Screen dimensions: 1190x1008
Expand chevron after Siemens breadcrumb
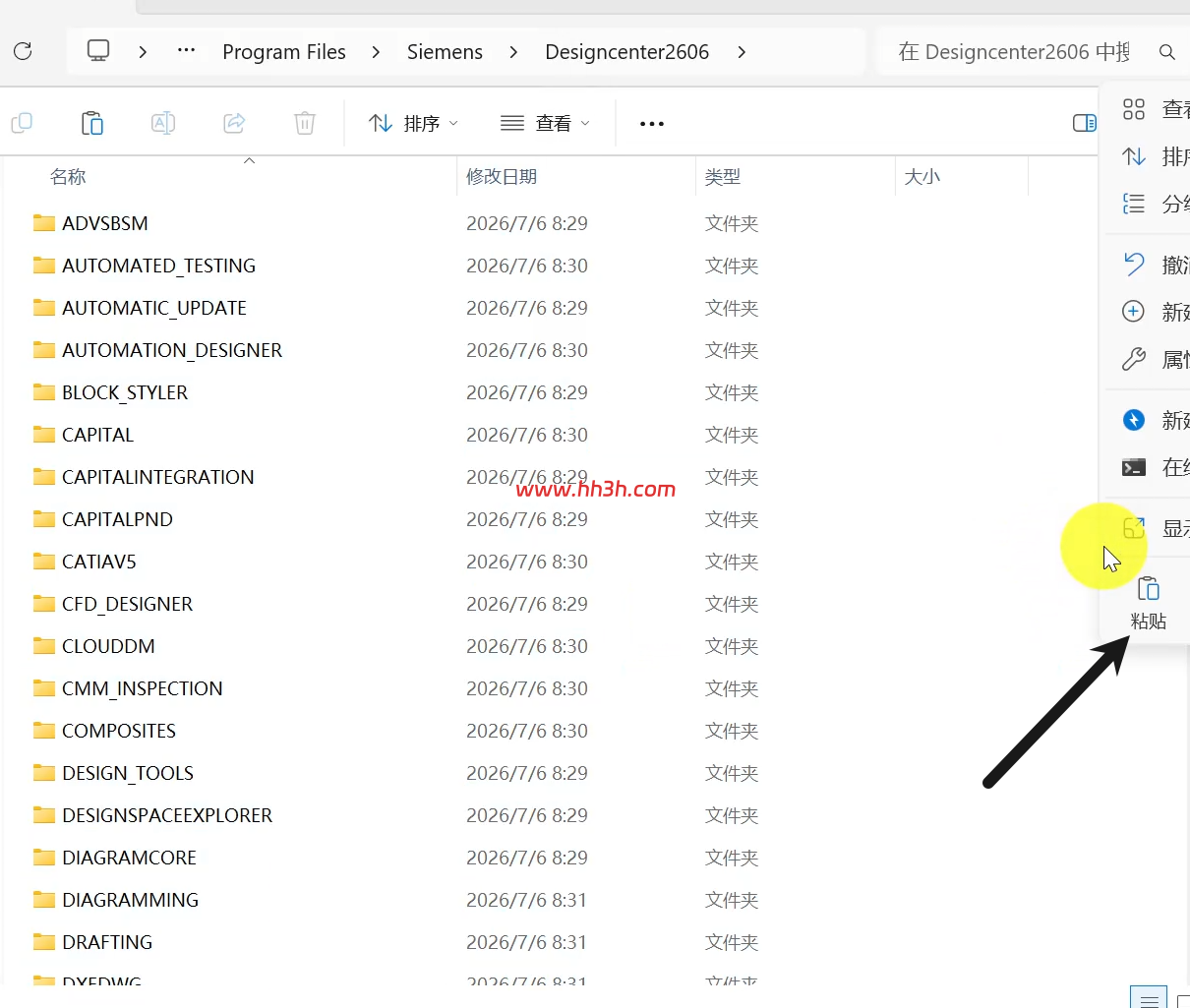tap(513, 52)
